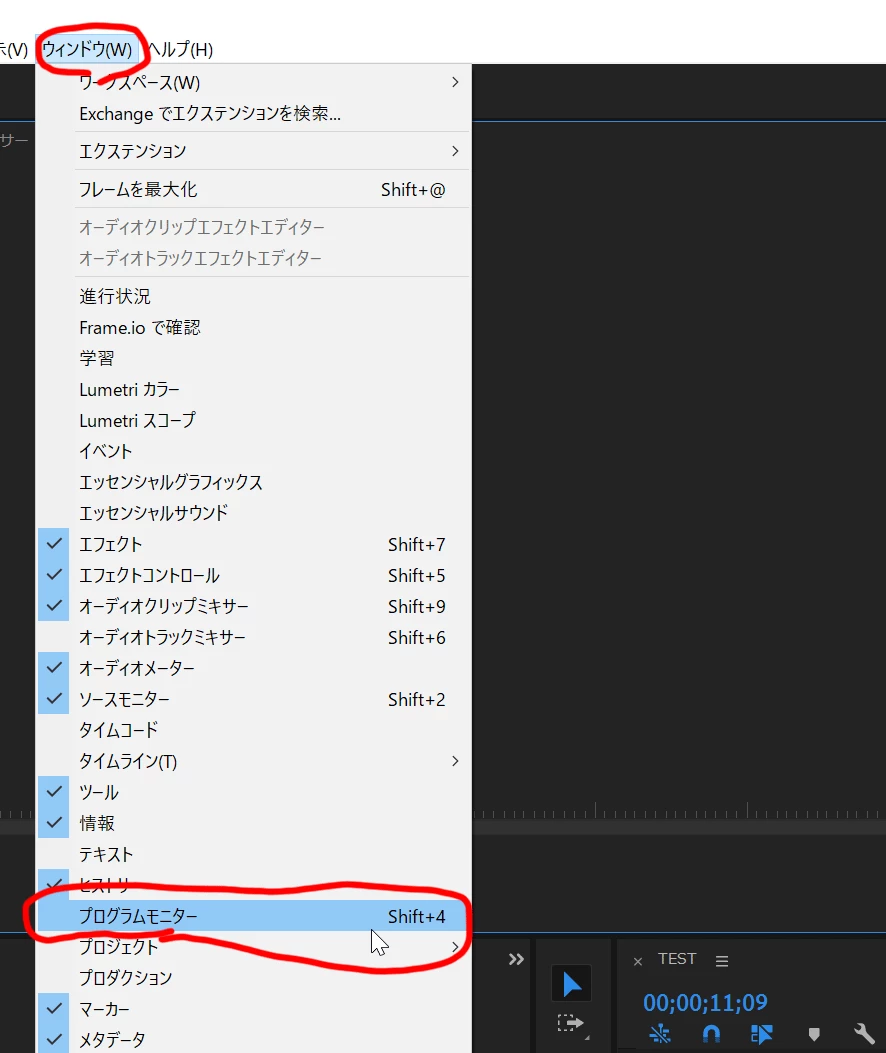Toggle the Linked Selection icon
This screenshot has height=1053, width=886.
click(762, 1034)
